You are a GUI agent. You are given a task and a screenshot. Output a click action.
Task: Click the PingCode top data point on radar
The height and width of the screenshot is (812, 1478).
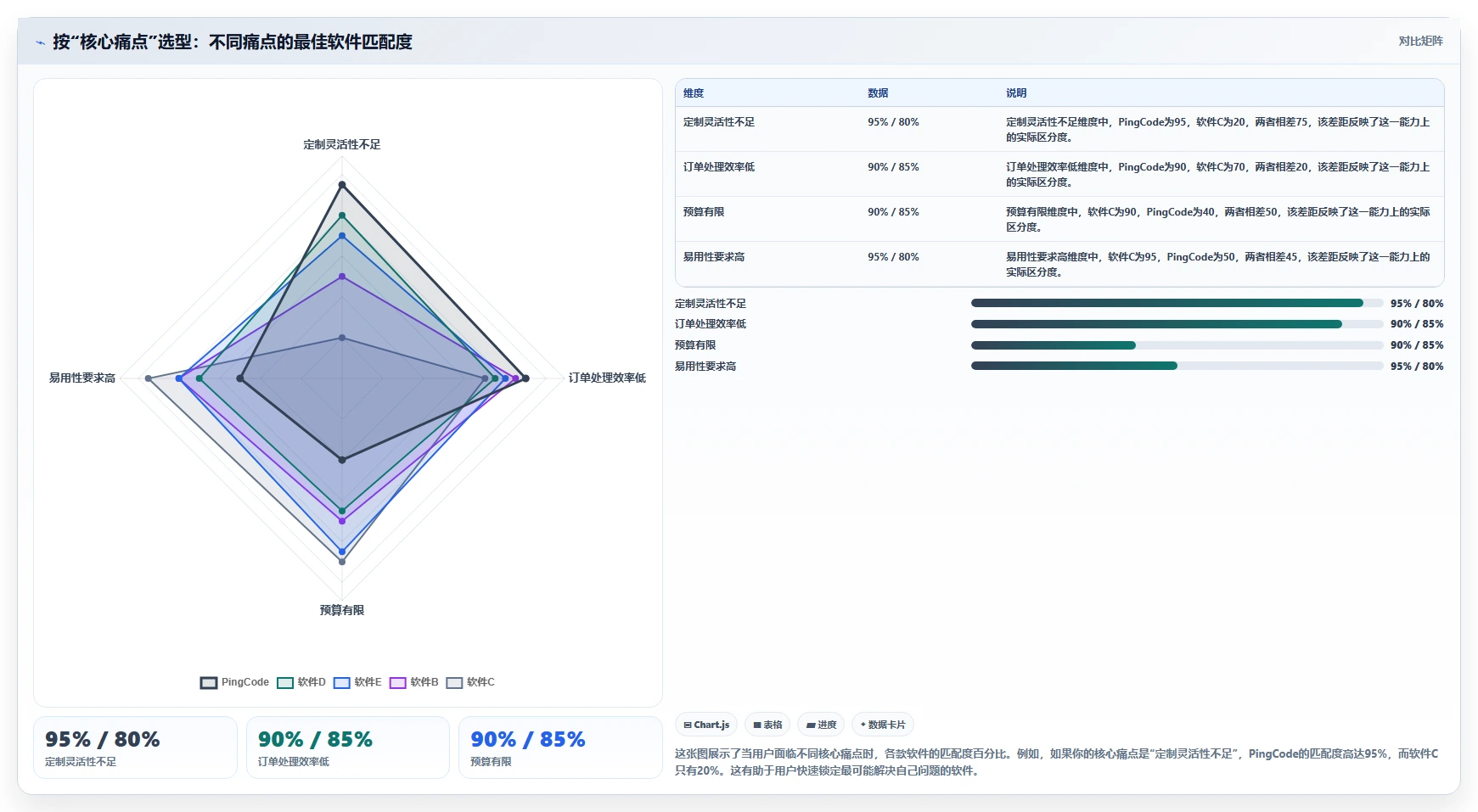(342, 185)
